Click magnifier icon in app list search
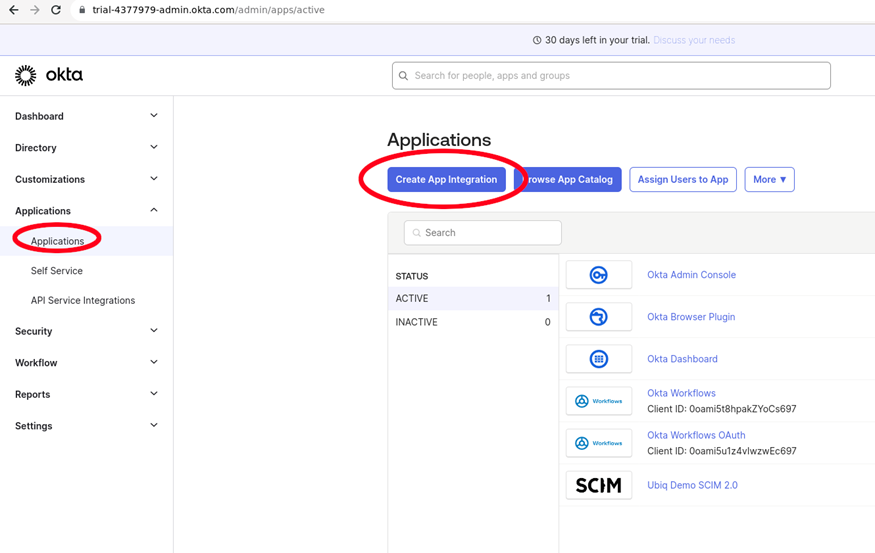 click(x=416, y=233)
